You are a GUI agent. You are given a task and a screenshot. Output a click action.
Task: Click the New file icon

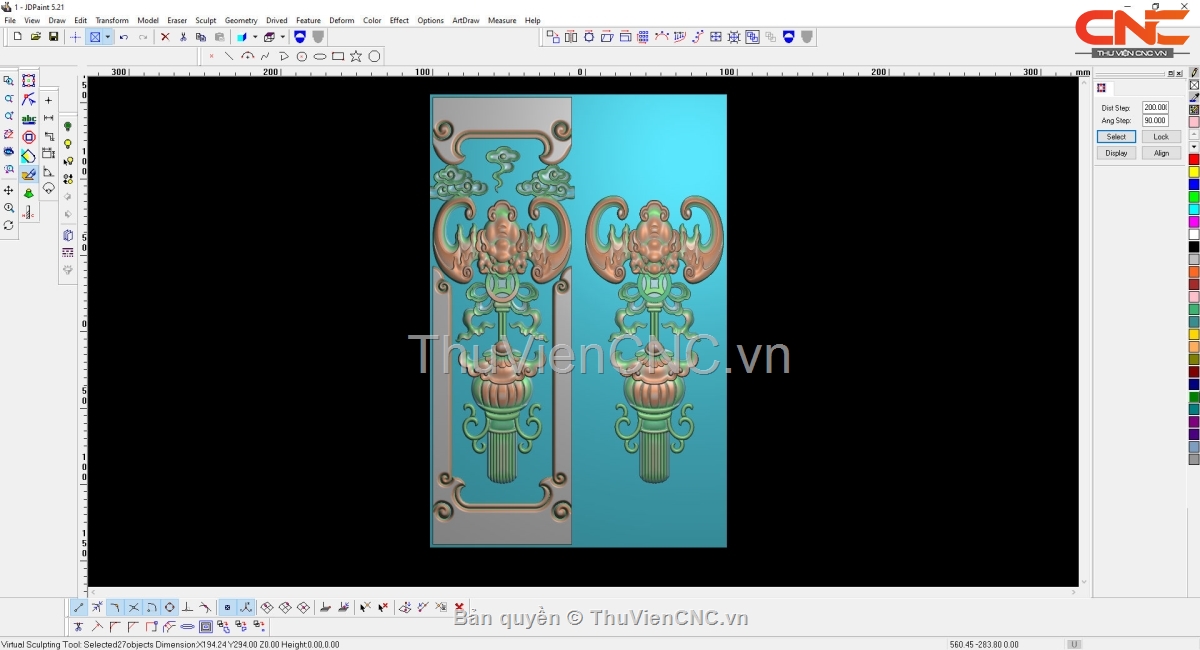17,37
